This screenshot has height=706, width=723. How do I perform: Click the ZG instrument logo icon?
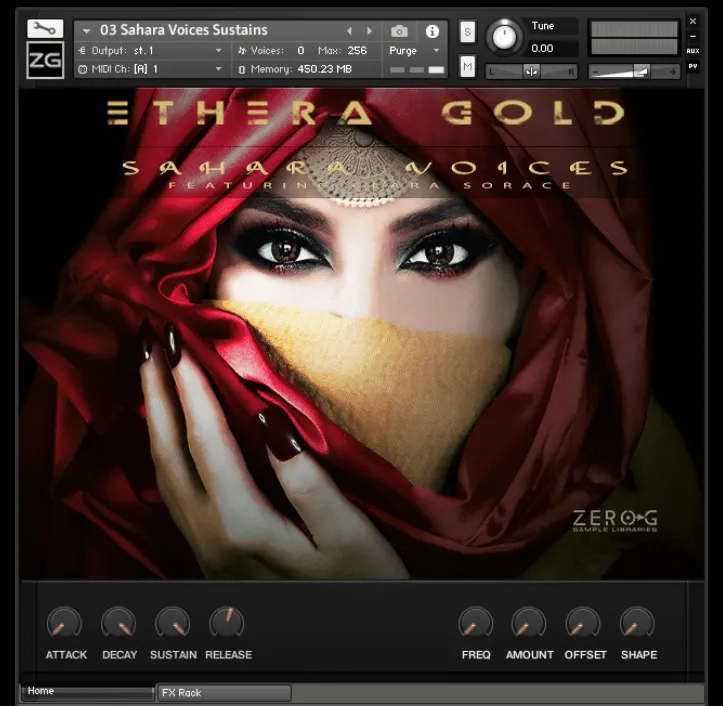coord(45,61)
